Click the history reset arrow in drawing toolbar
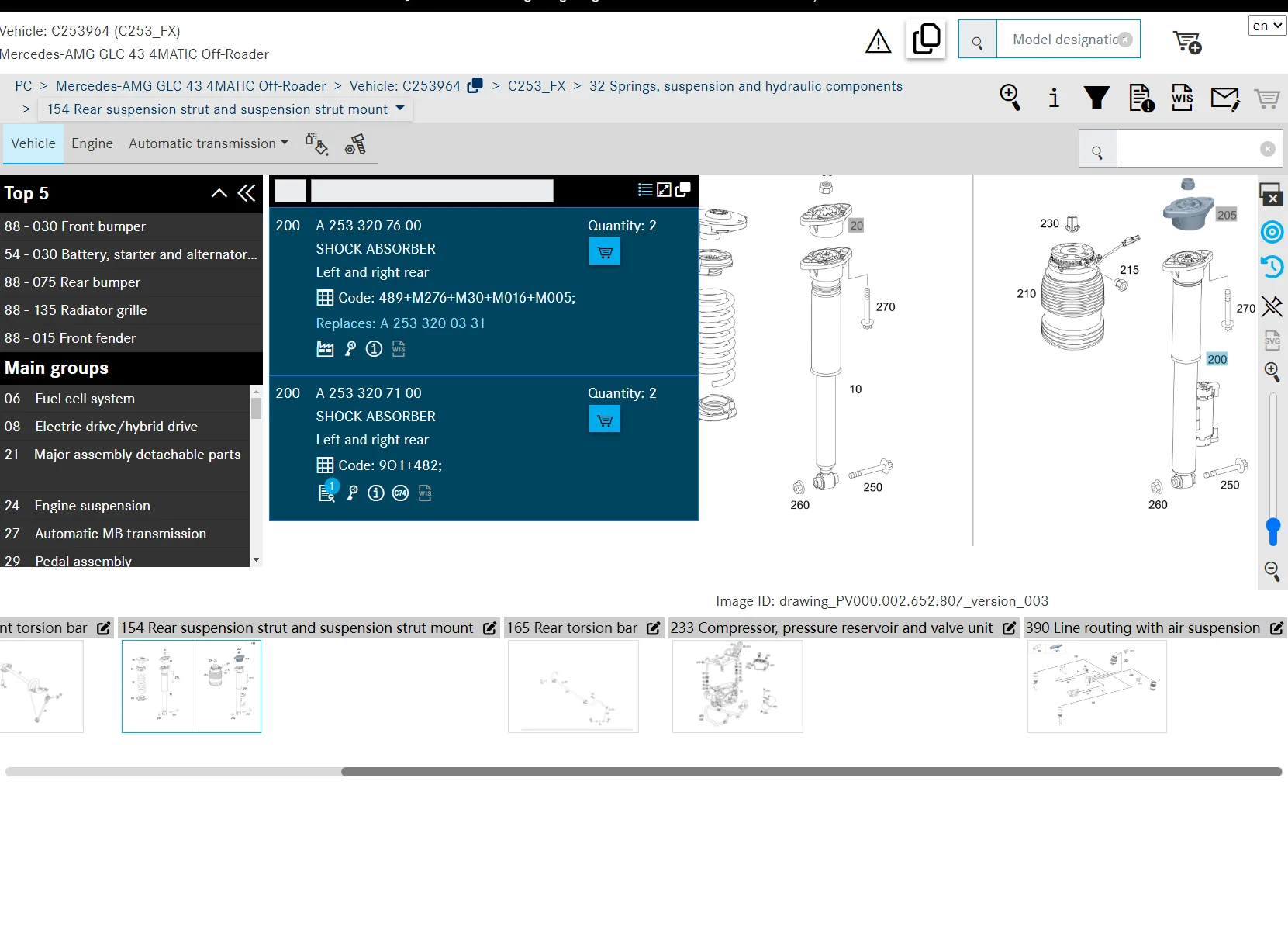 [1272, 268]
